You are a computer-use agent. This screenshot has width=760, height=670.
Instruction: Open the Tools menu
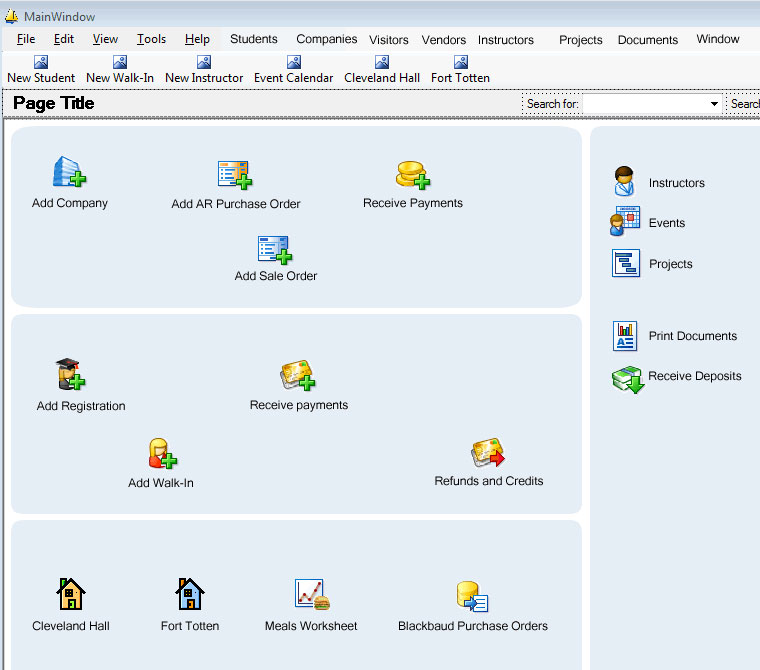pos(151,39)
